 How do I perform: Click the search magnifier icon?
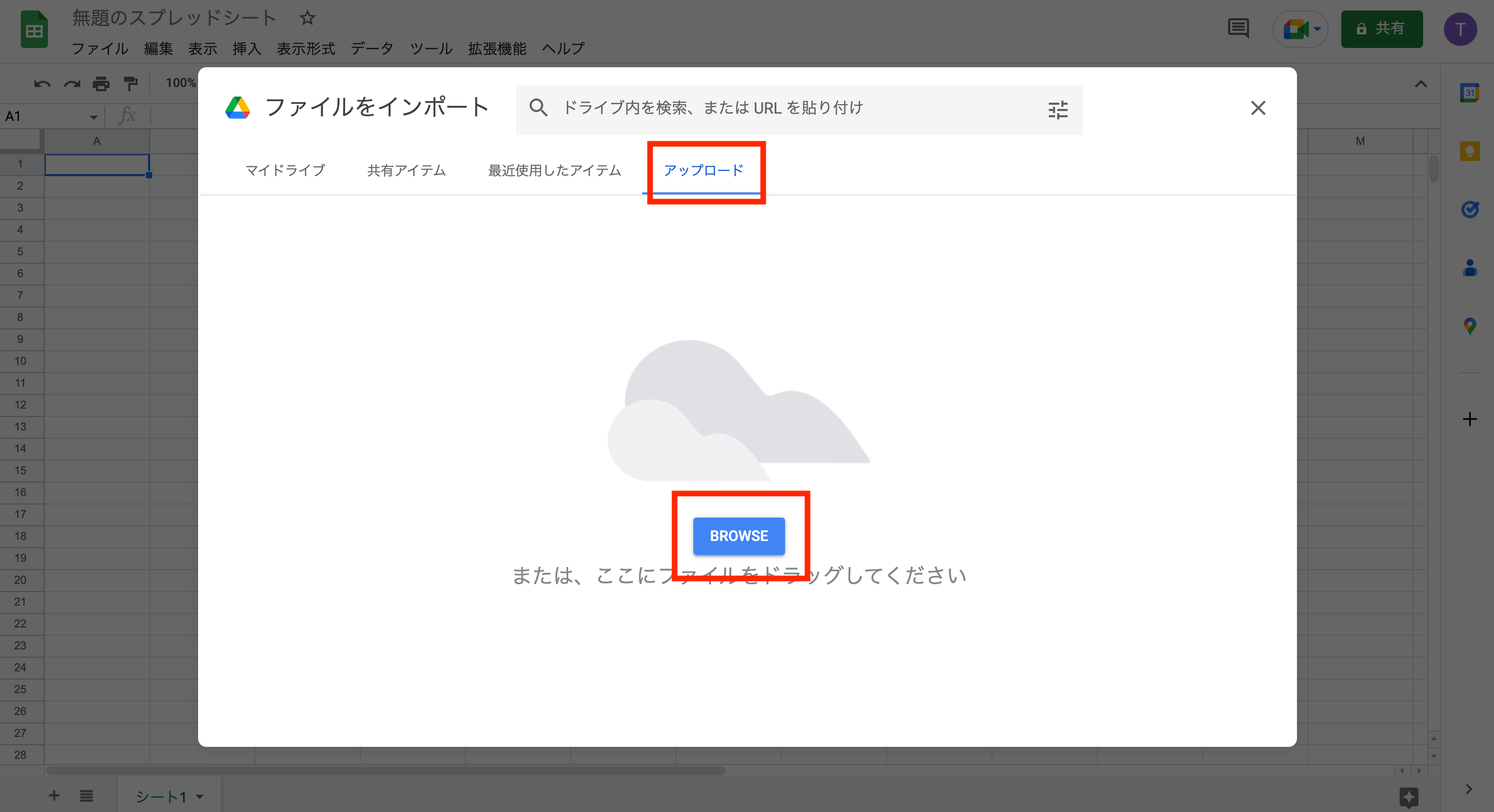coord(538,108)
